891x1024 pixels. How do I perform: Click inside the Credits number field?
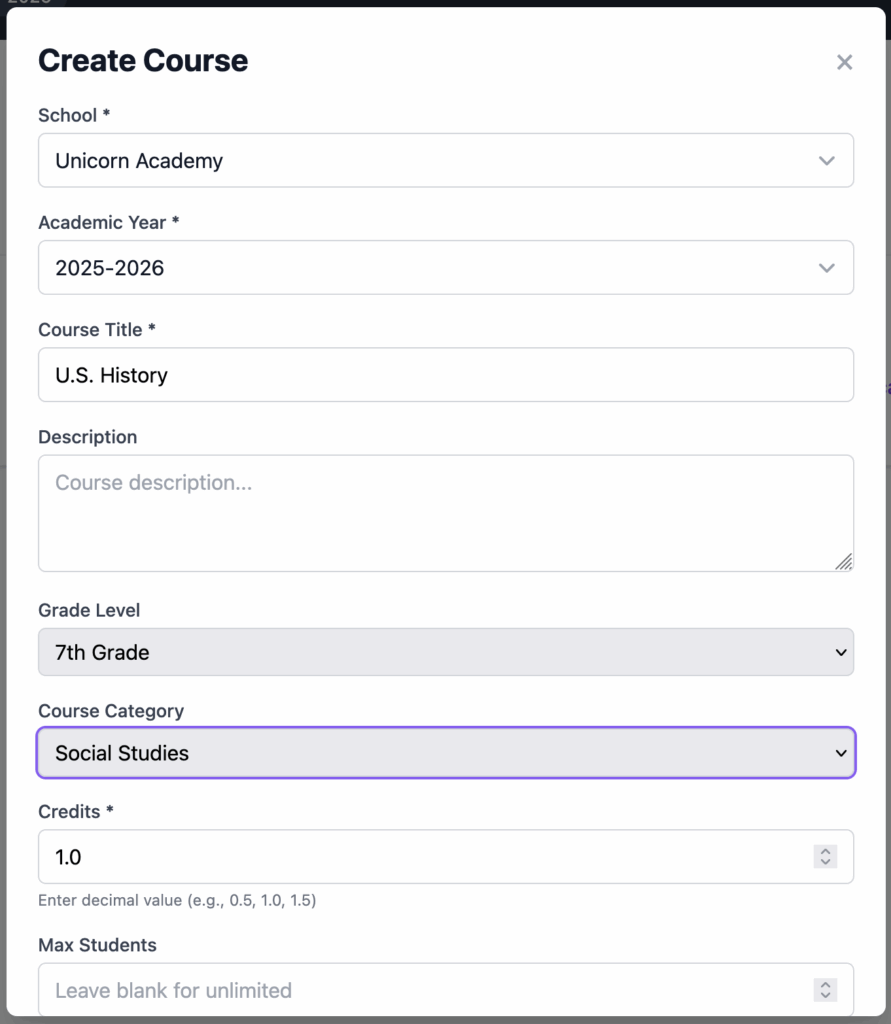click(420, 857)
